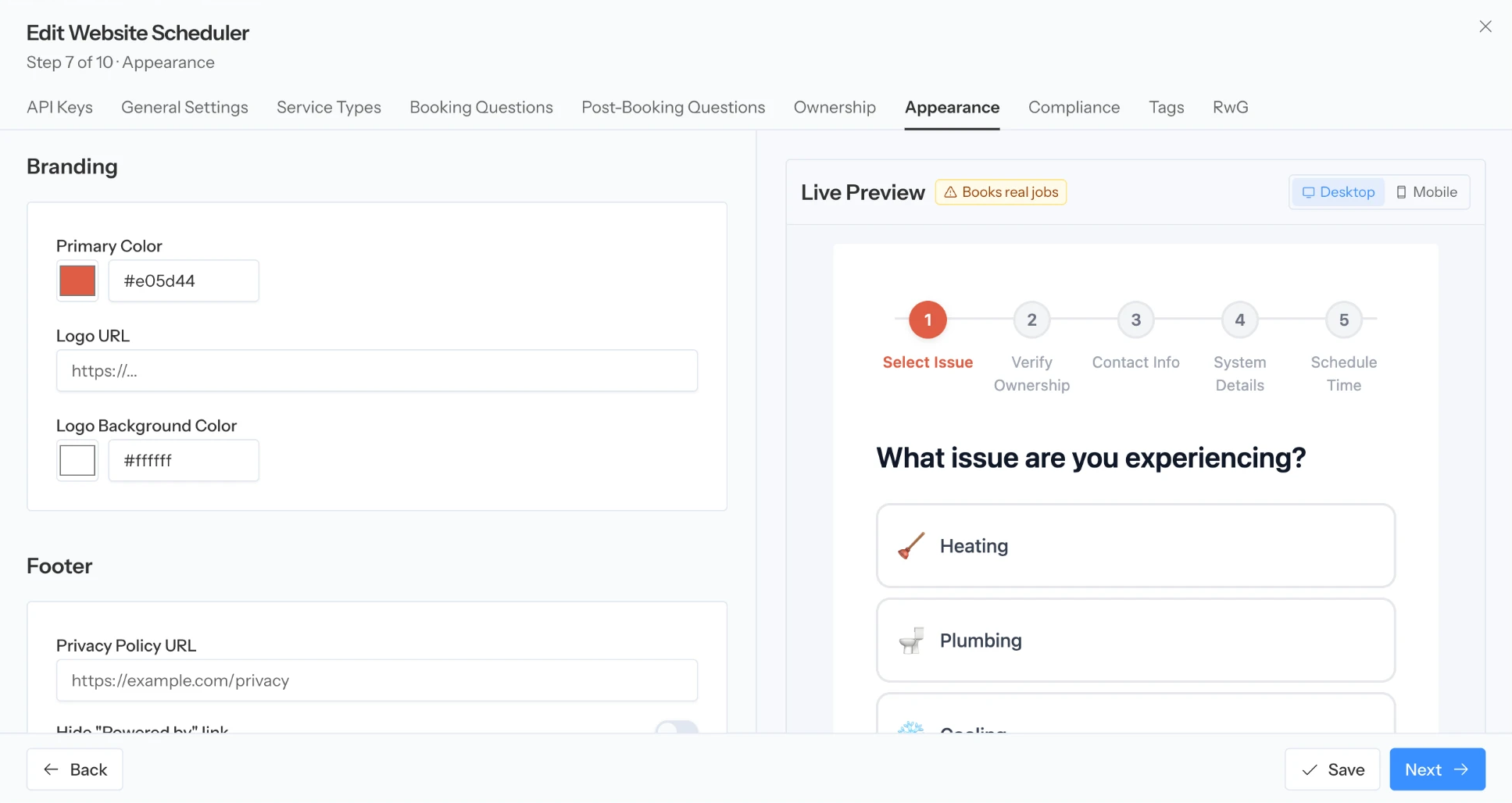Click the Books real jobs warning badge
Viewport: 1512px width, 803px height.
point(1001,192)
